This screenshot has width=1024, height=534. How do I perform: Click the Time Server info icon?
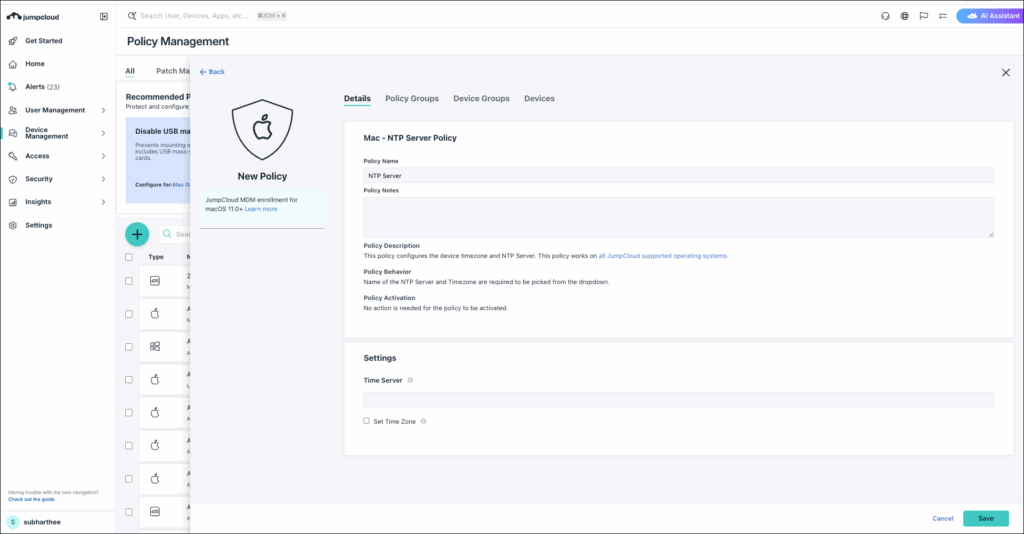click(x=411, y=380)
